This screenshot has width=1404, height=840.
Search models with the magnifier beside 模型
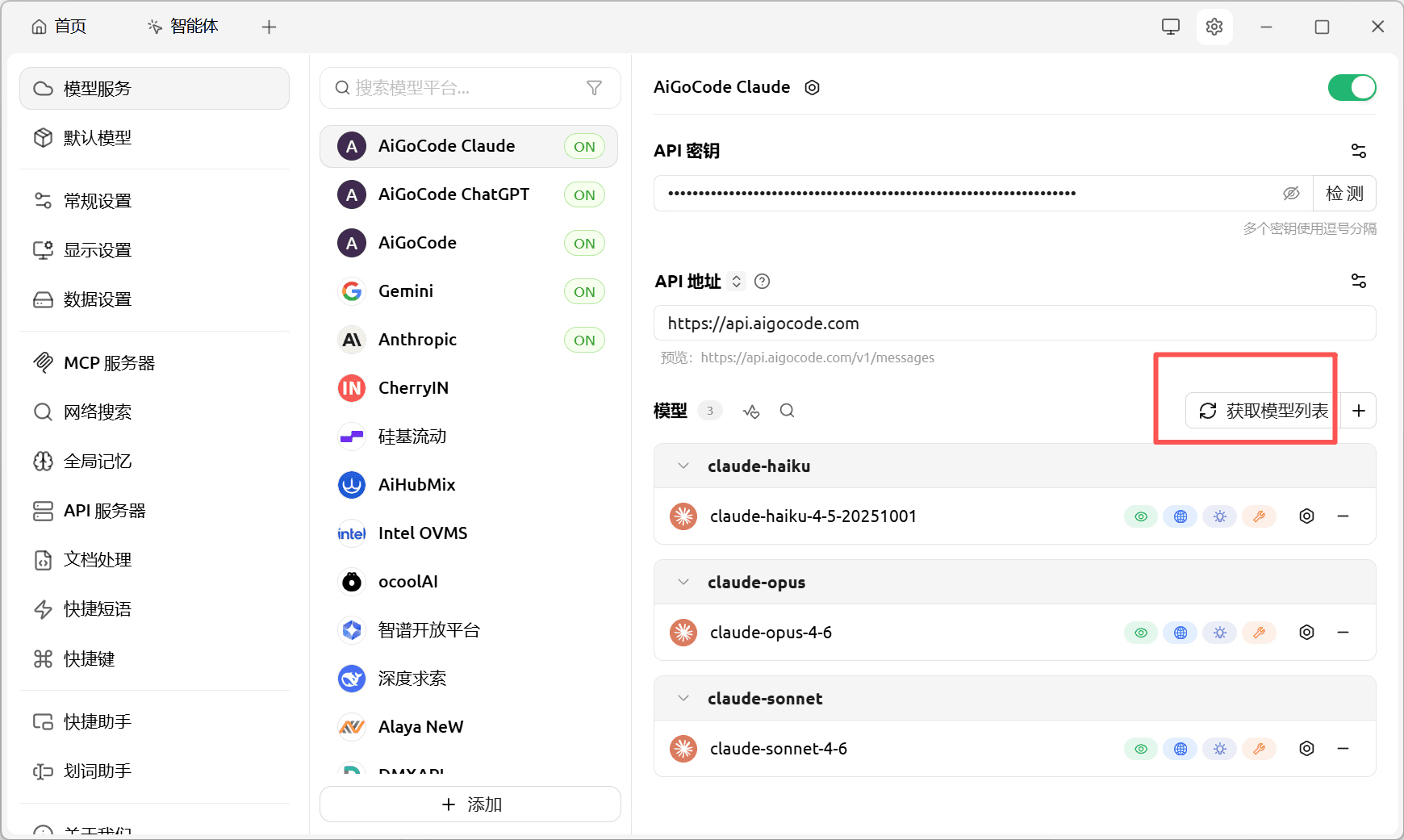(788, 411)
